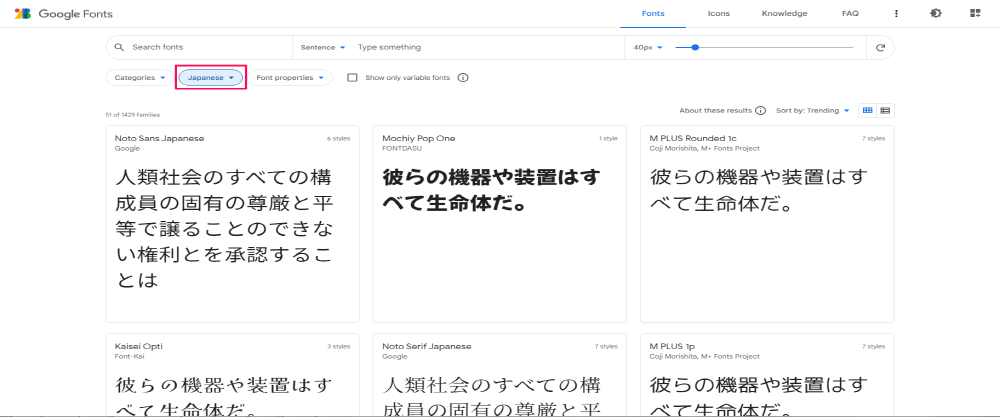This screenshot has height=417, width=1000.
Task: Switch to list view layout
Action: pyautogui.click(x=885, y=110)
